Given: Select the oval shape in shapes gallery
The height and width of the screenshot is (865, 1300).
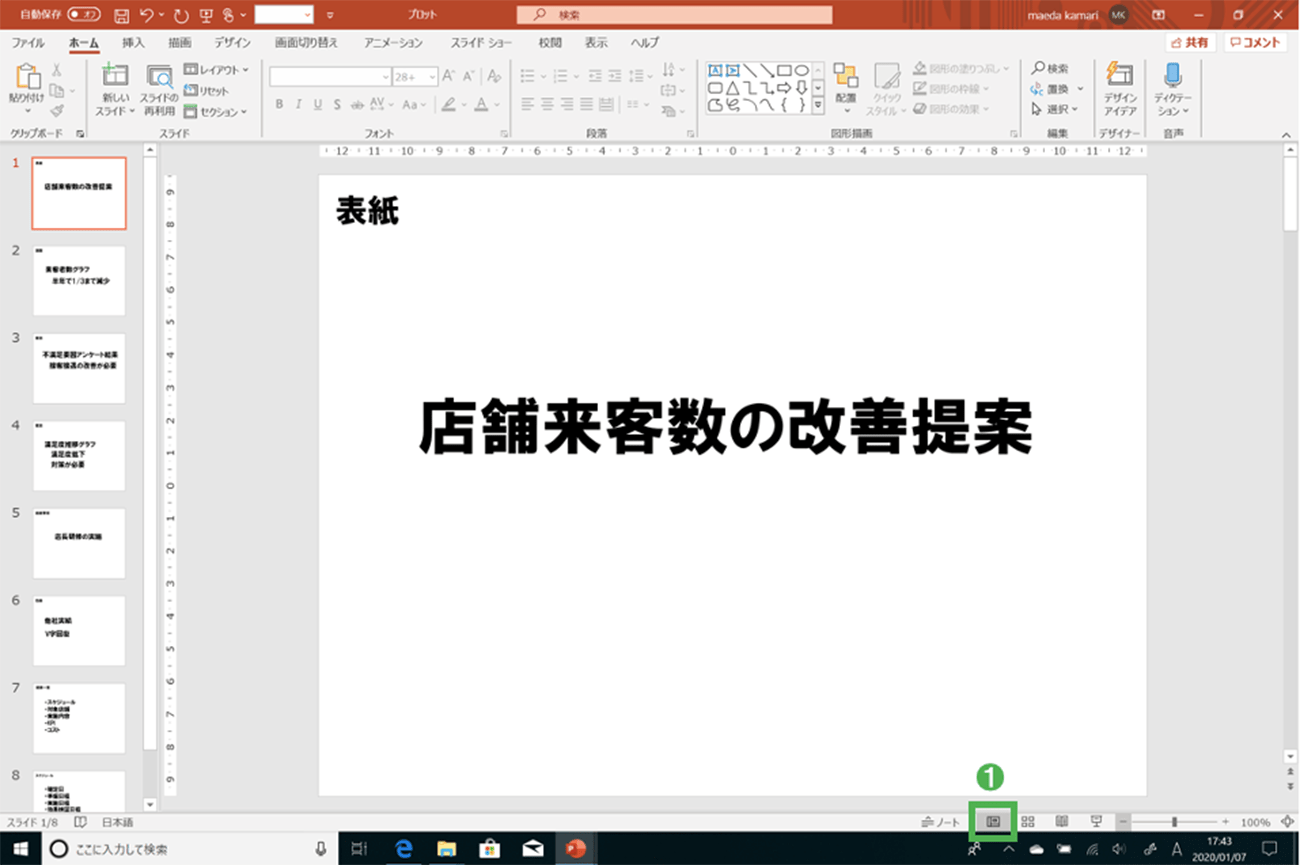Looking at the screenshot, I should (x=801, y=70).
